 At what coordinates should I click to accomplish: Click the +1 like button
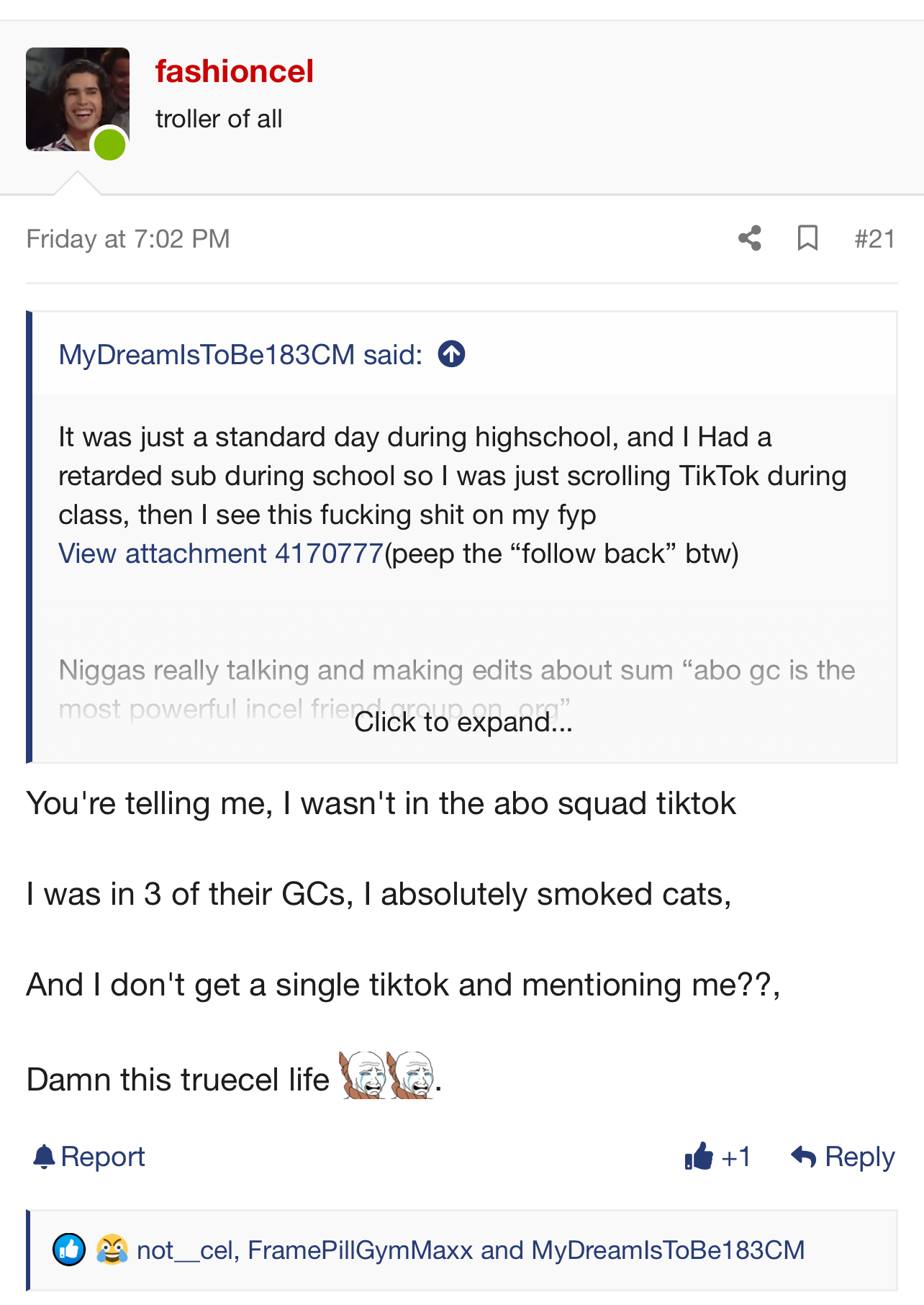pyautogui.click(x=735, y=1157)
